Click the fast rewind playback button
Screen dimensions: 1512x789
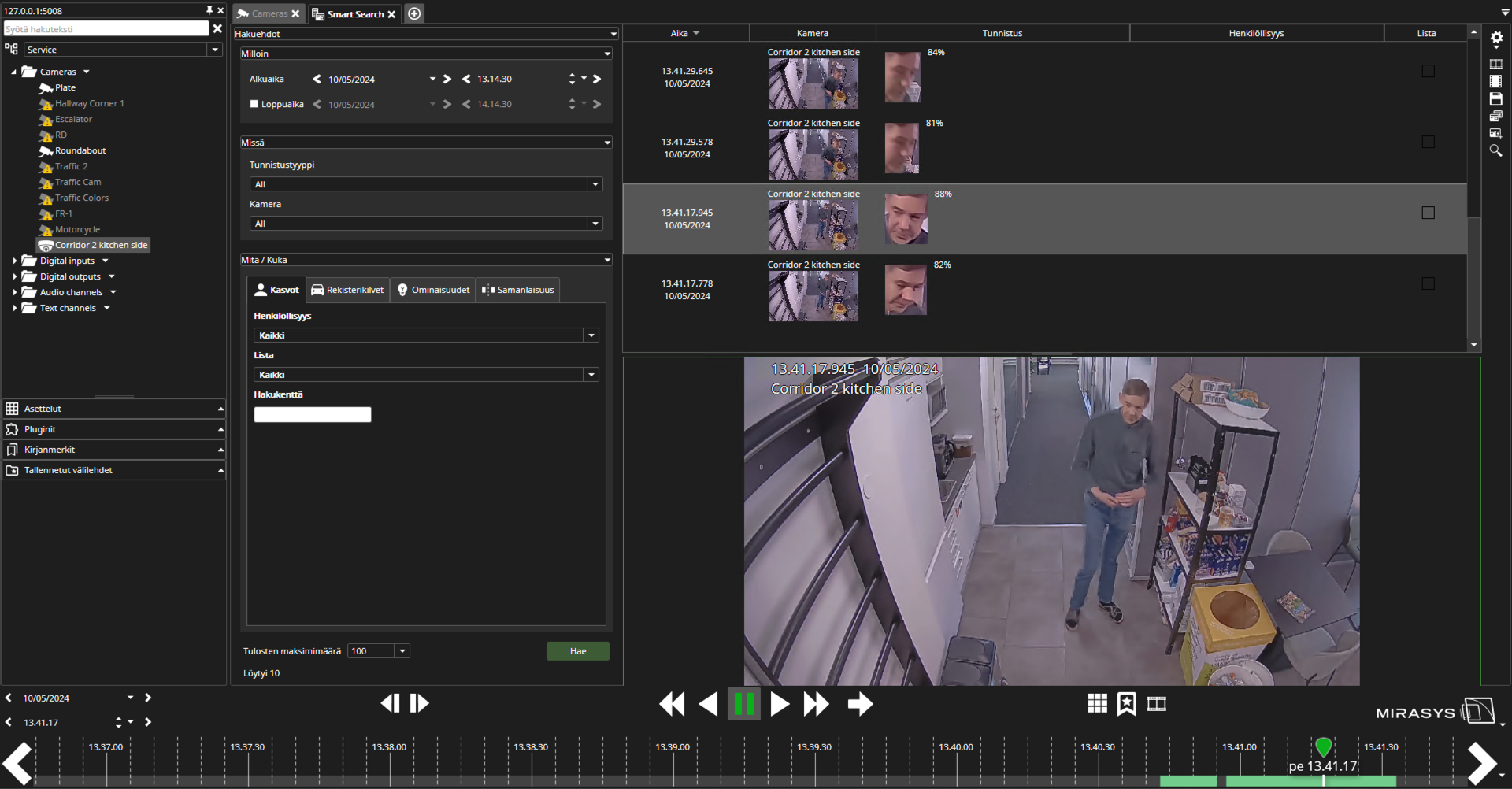pyautogui.click(x=672, y=704)
